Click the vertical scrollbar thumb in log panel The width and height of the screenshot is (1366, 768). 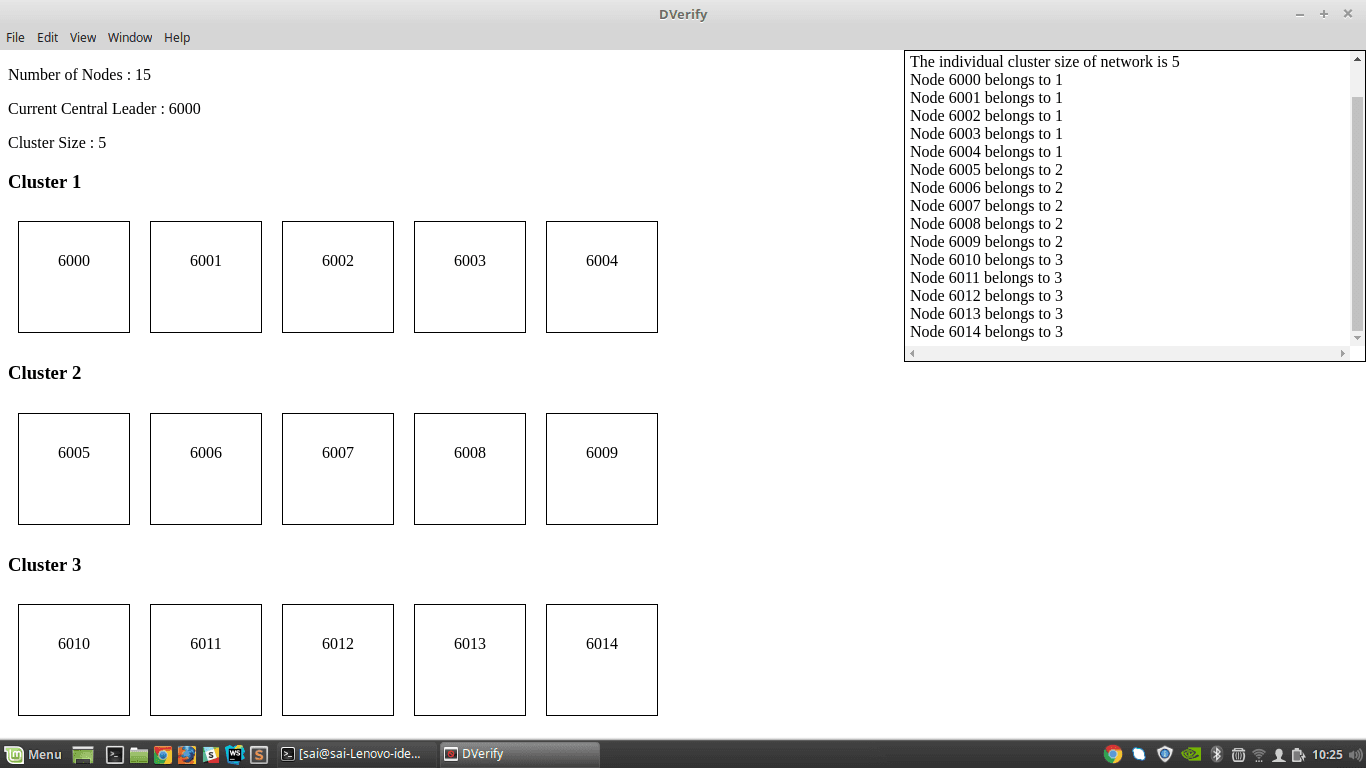(1357, 213)
